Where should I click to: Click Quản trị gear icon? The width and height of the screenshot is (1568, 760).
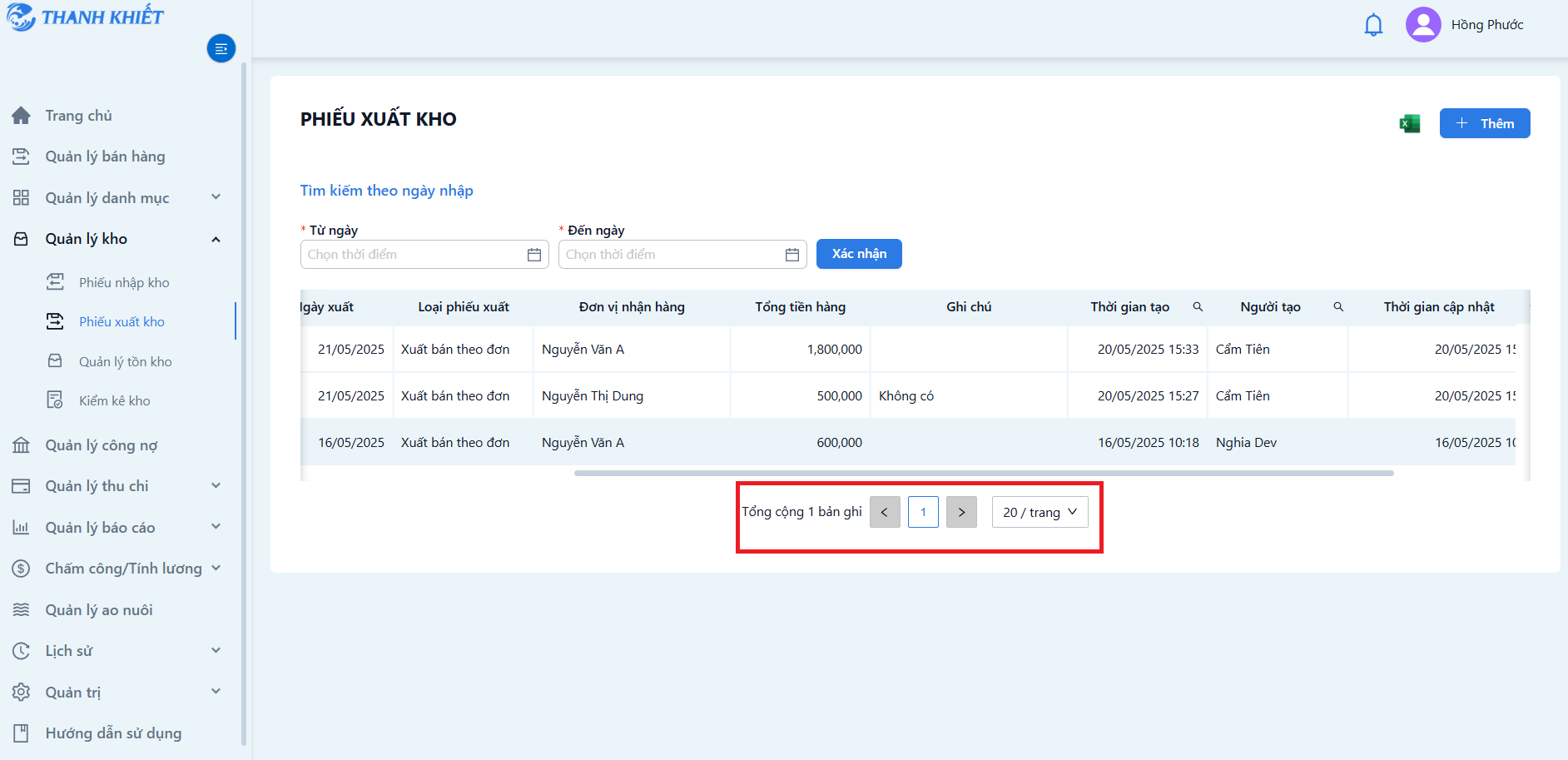click(x=21, y=693)
